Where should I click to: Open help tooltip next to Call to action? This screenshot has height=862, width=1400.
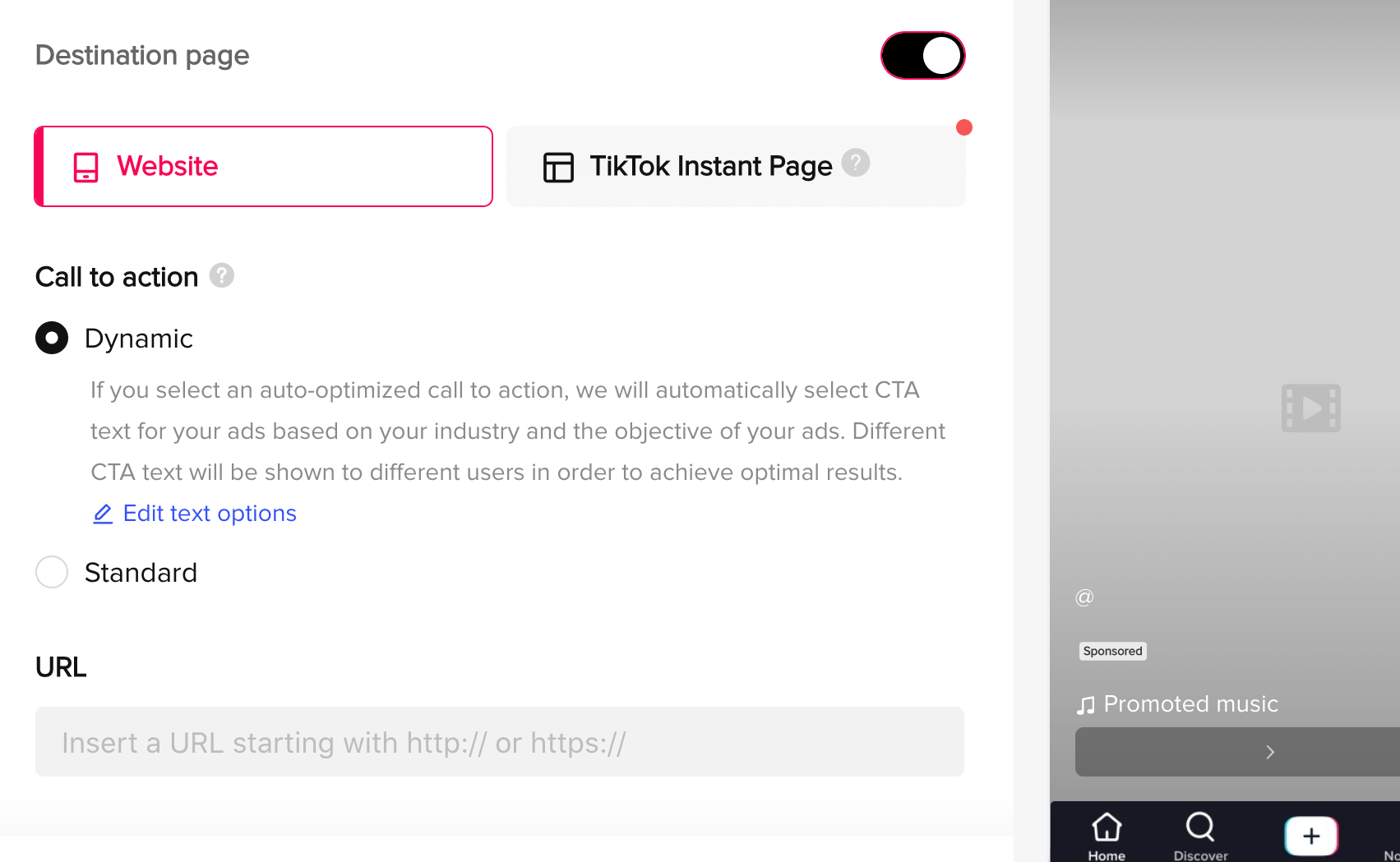[222, 275]
